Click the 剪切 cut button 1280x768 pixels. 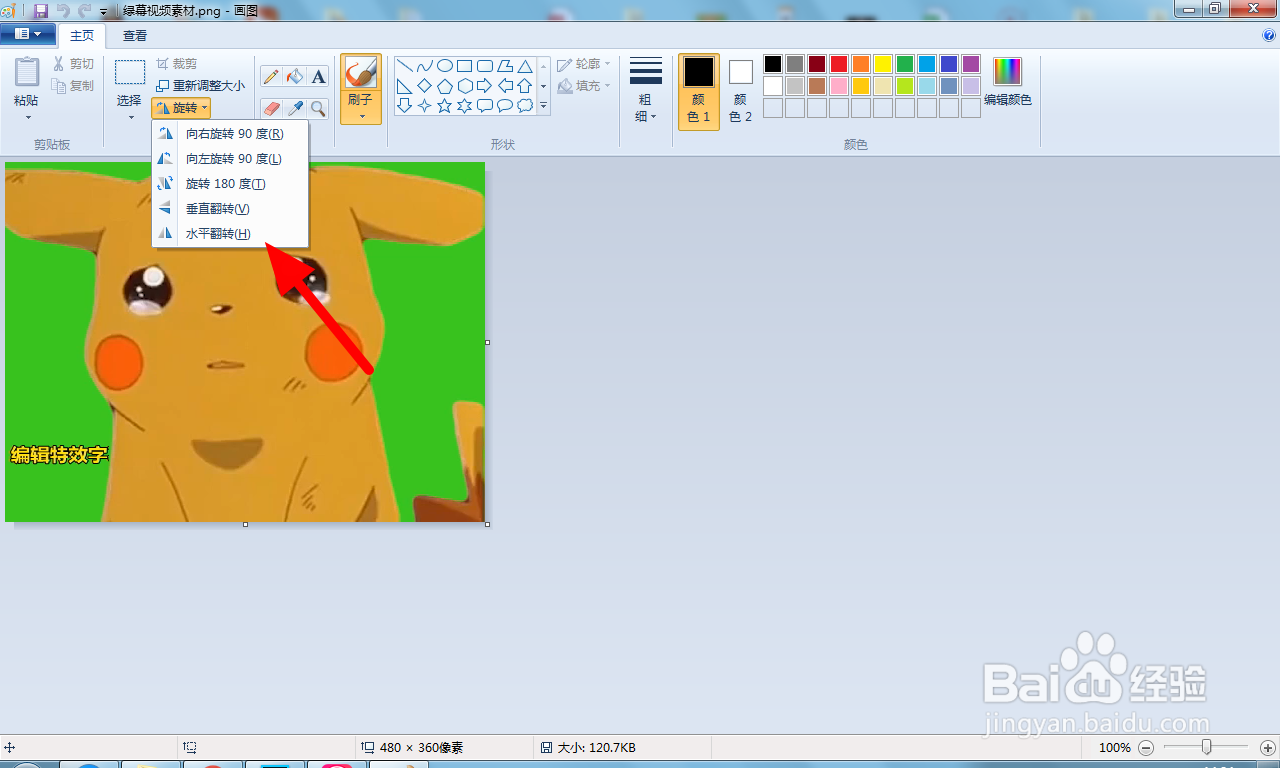click(74, 64)
